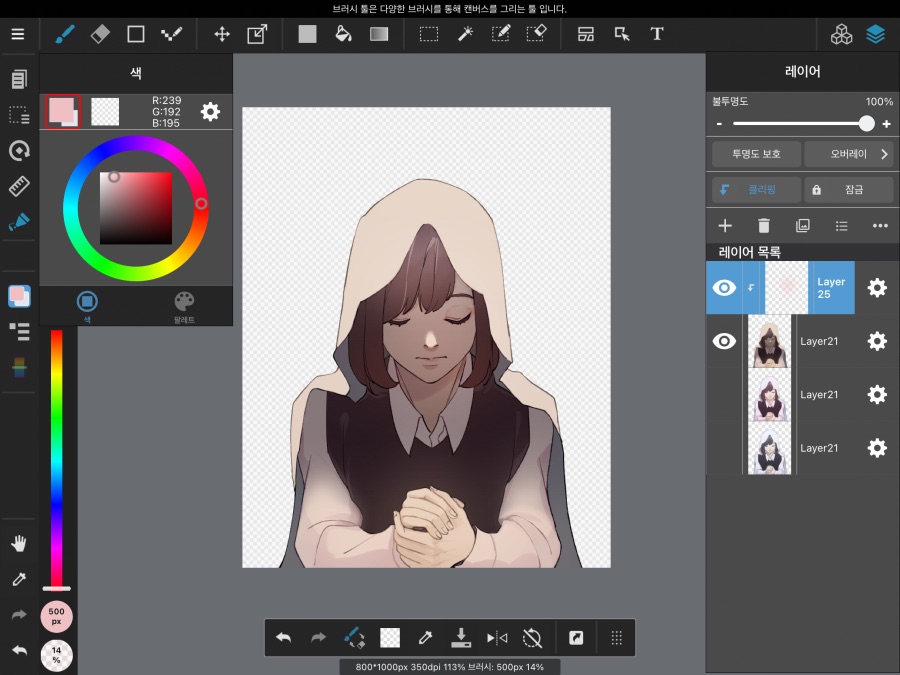Undo the last stroke
The height and width of the screenshot is (675, 900).
283,637
